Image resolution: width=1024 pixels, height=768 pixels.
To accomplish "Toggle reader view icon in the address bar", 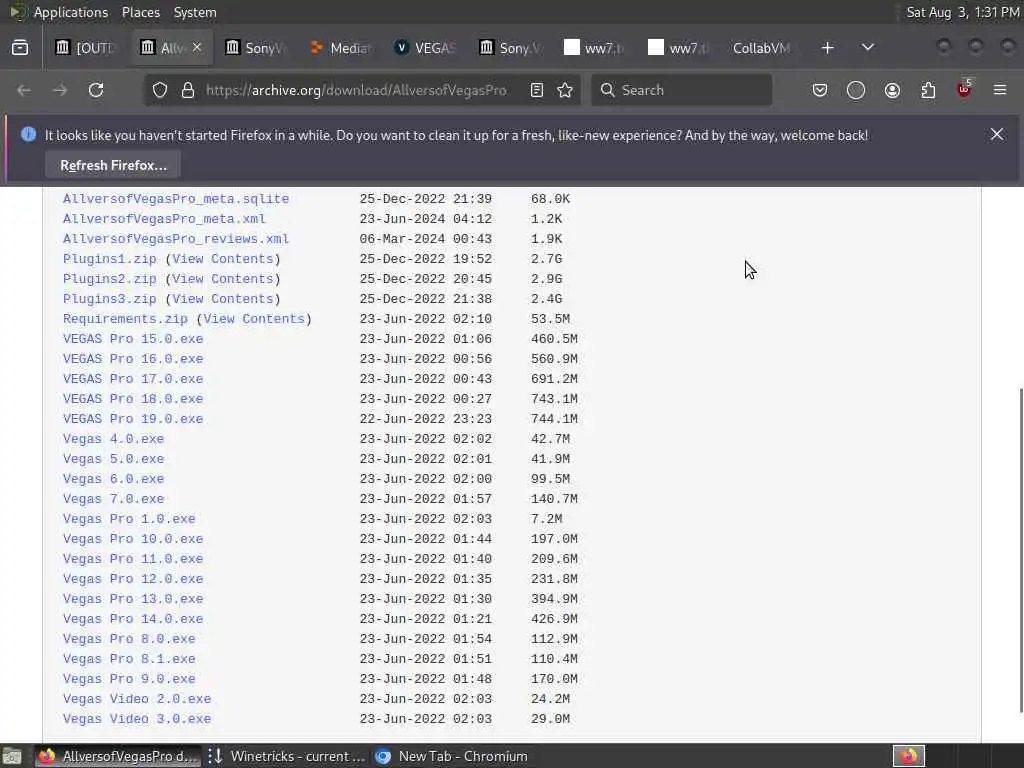I will coord(537,90).
